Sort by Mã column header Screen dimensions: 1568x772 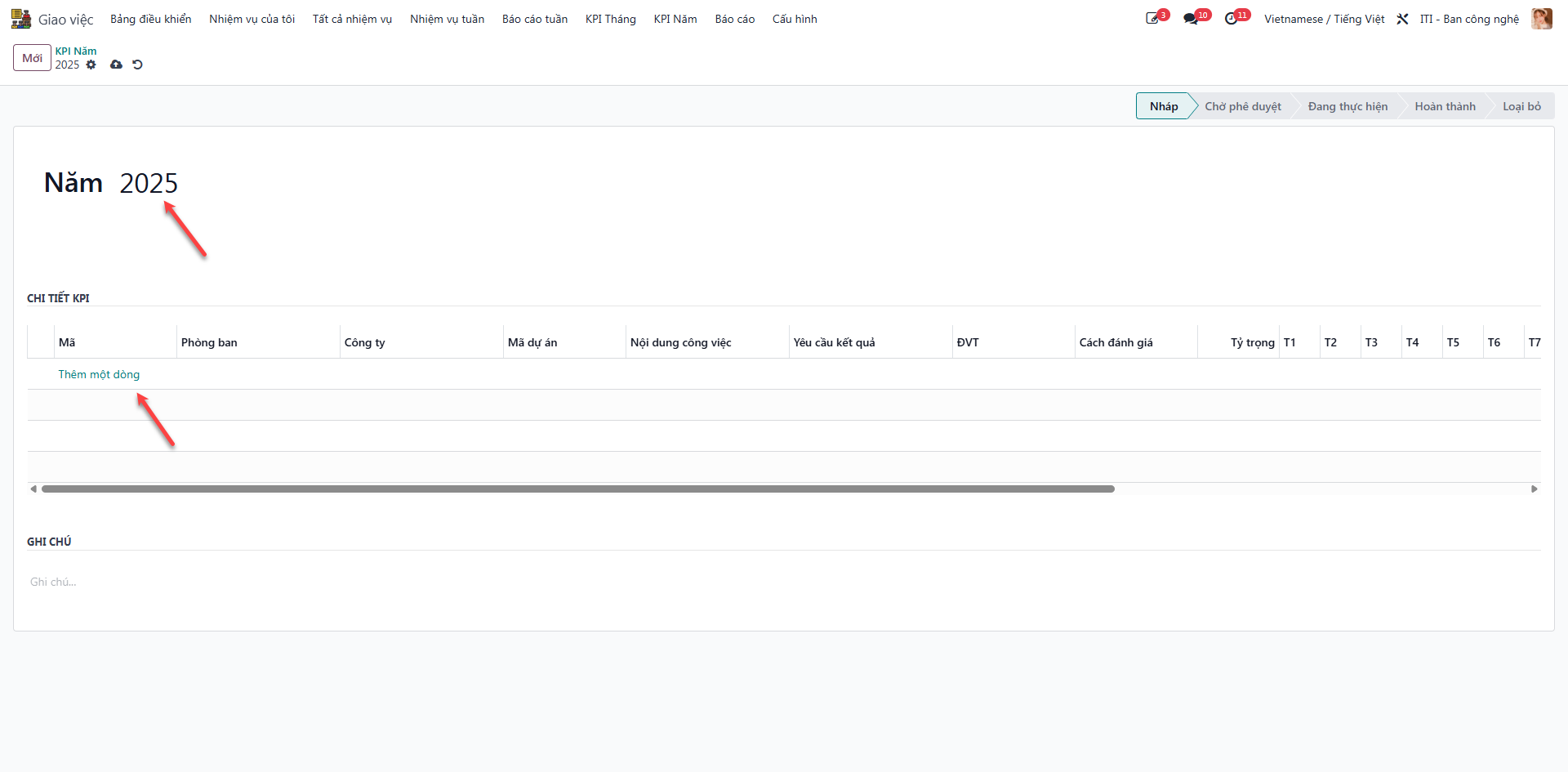115,342
